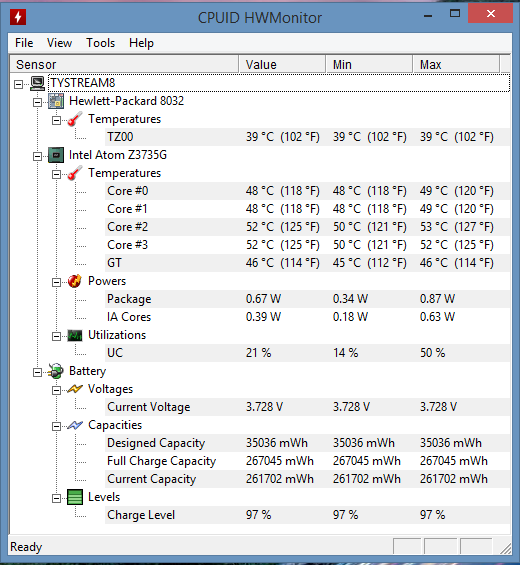
Task: Select the Core #2 temperature row
Action: (x=307, y=227)
